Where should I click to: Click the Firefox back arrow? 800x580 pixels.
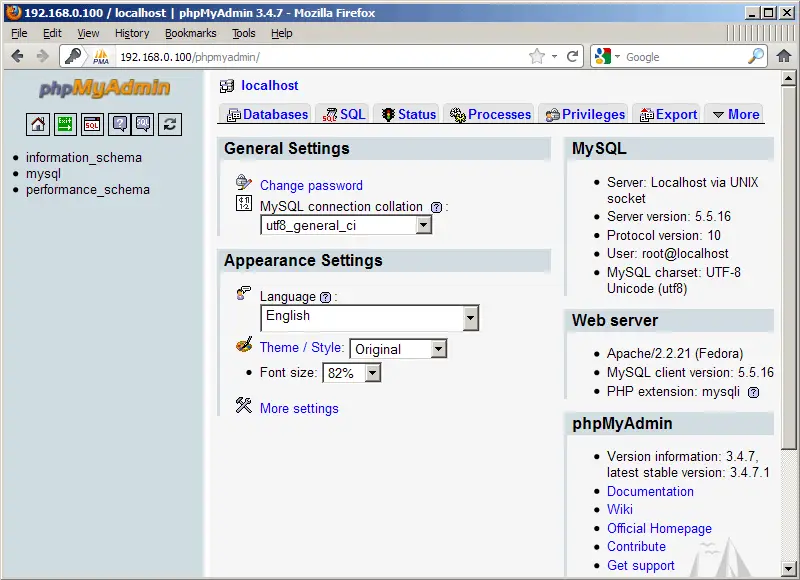point(17,56)
